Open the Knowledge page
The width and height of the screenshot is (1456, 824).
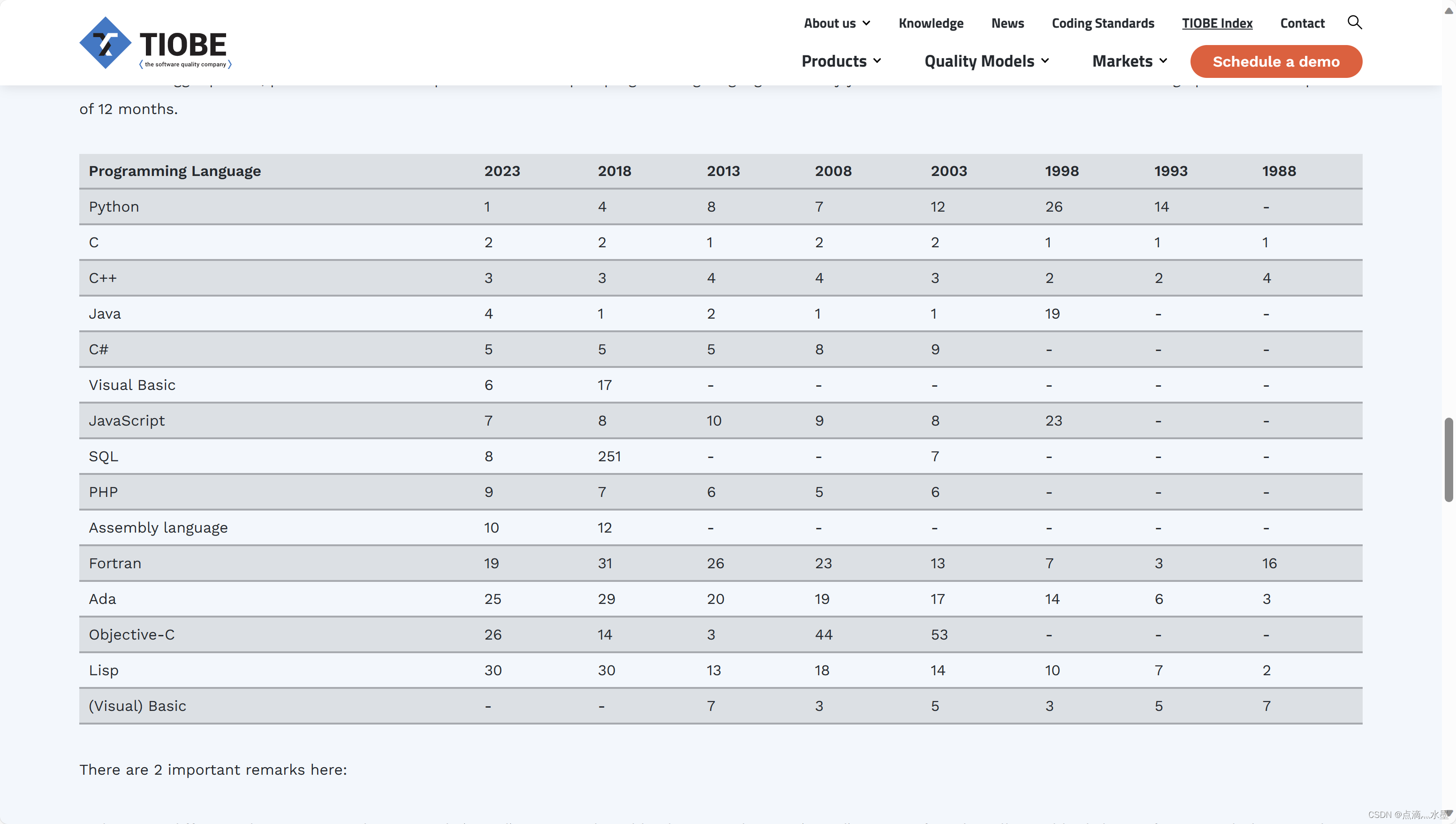[931, 23]
